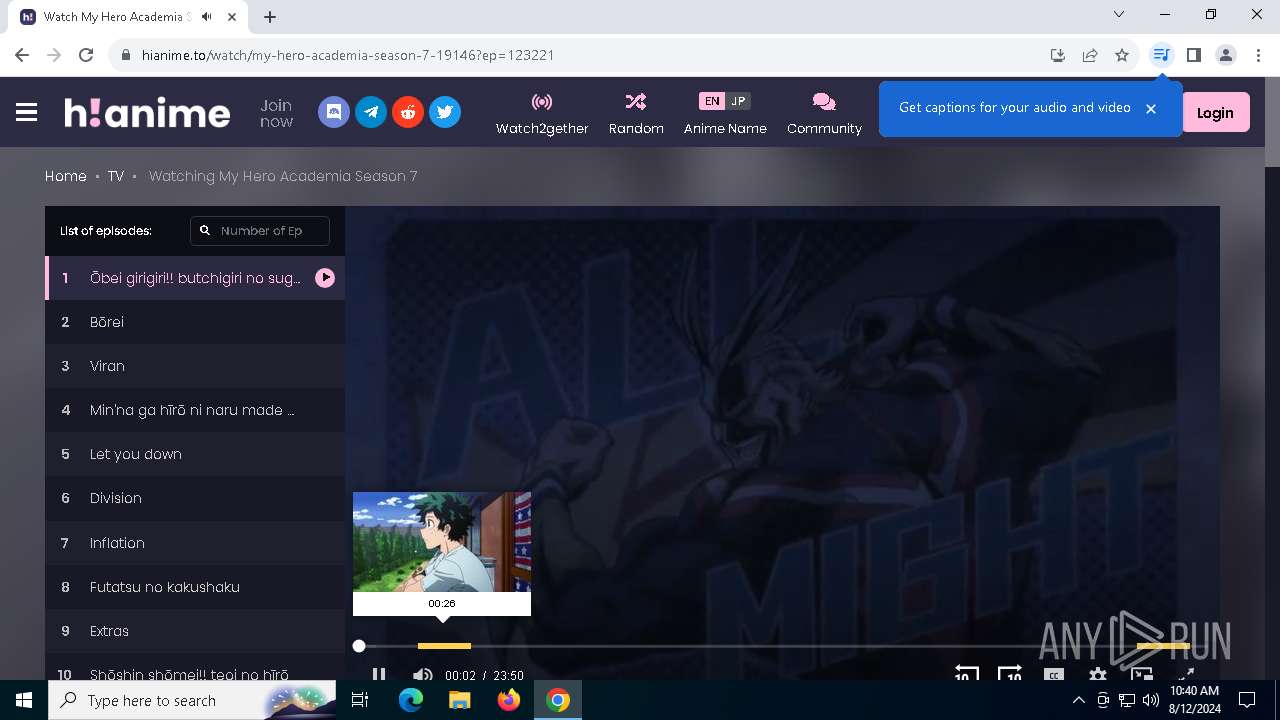
Task: Launch Microsoft Edge from the taskbar
Action: pyautogui.click(x=411, y=700)
